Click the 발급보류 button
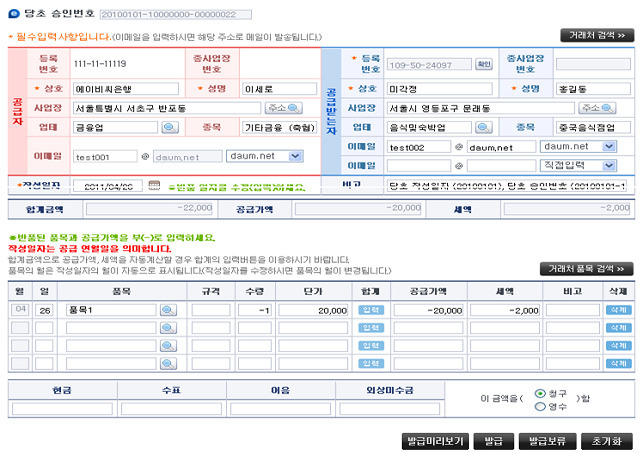The width and height of the screenshot is (640, 453). 547,441
